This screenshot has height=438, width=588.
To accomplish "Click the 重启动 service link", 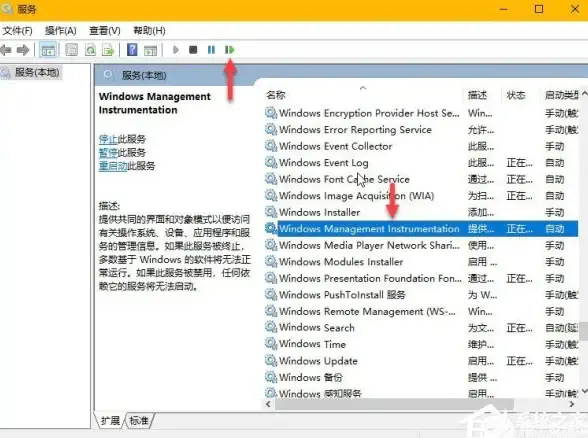I will coord(113,166).
